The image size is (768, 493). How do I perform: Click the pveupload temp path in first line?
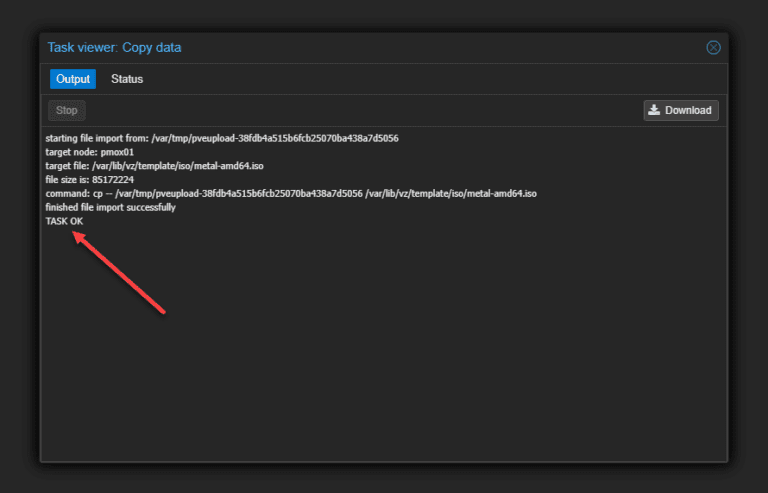275,139
